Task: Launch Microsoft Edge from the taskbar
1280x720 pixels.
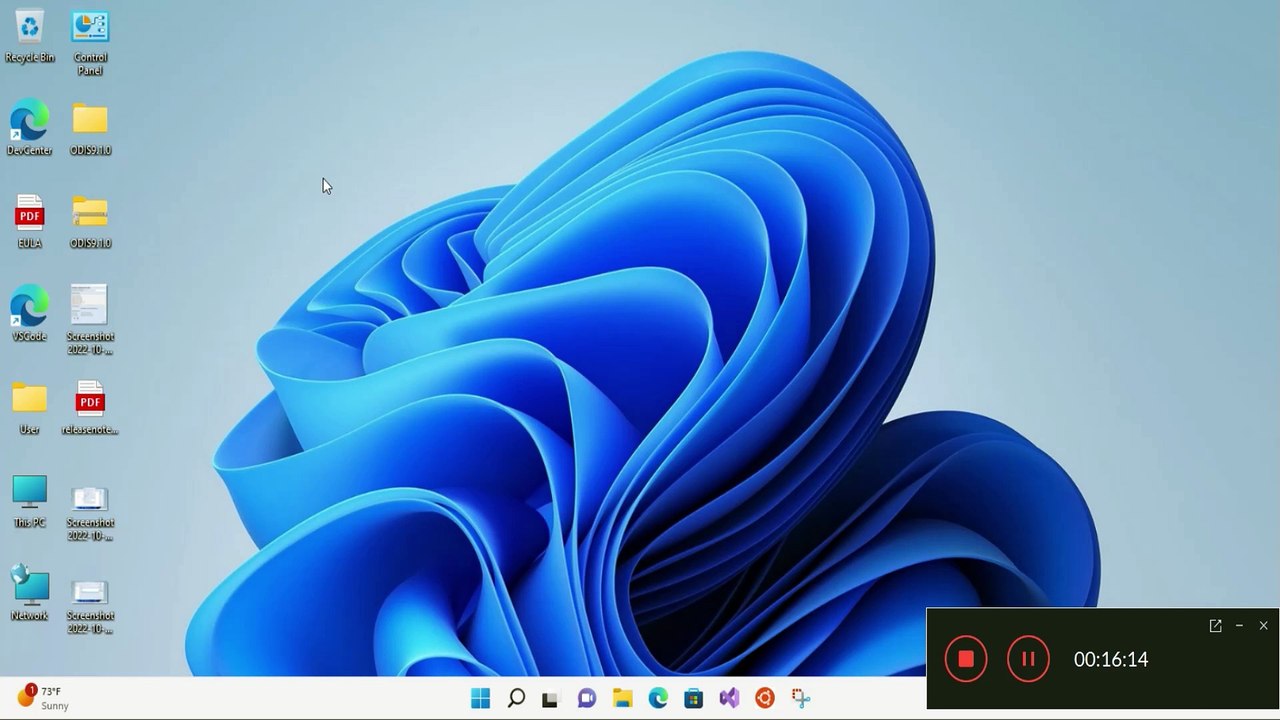Action: pyautogui.click(x=658, y=698)
